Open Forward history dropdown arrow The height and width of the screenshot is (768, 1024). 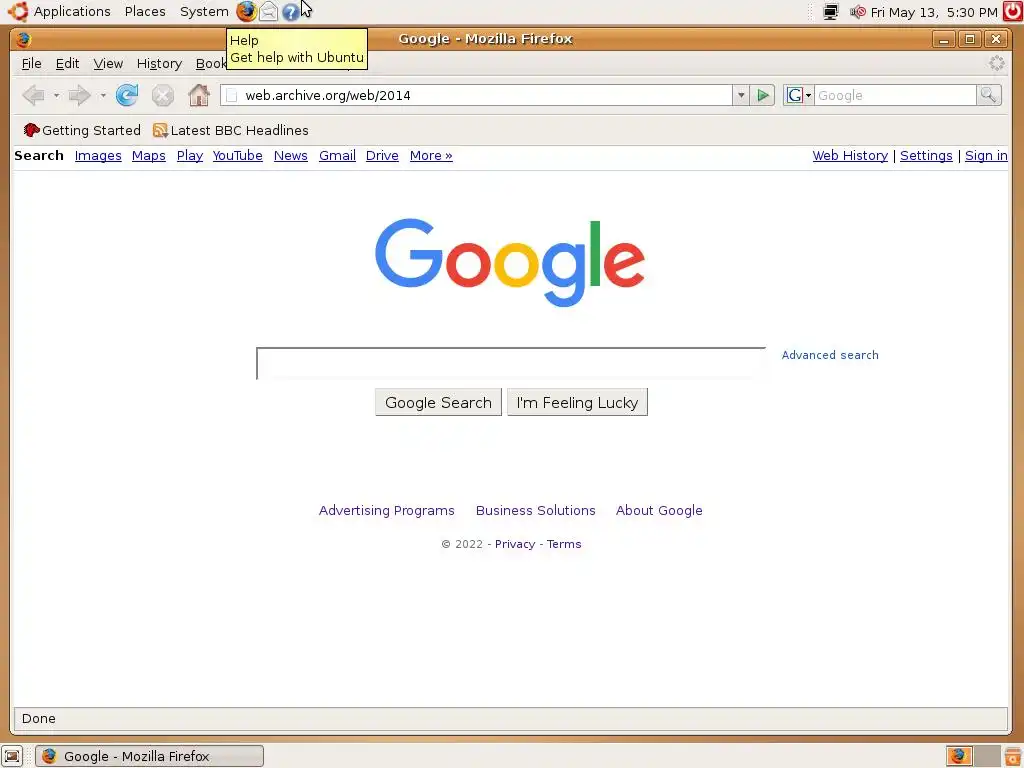[103, 96]
